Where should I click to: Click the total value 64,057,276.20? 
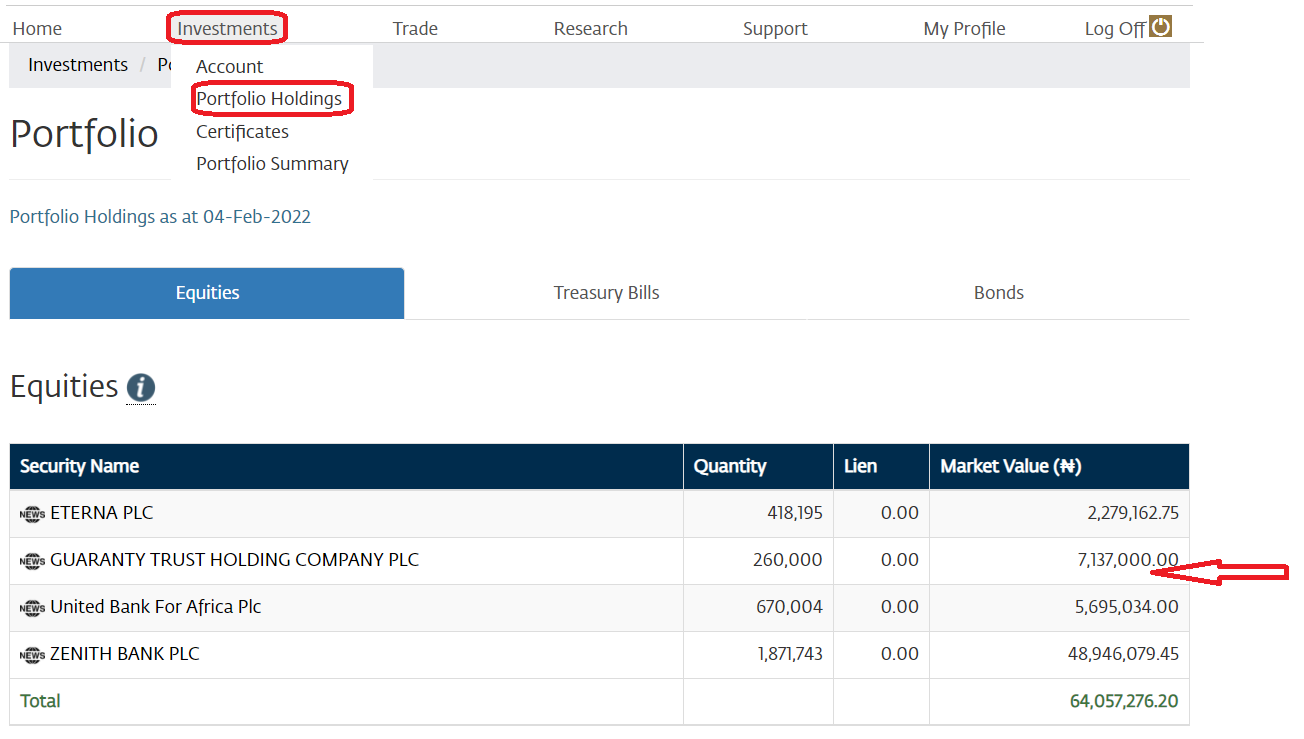1124,701
